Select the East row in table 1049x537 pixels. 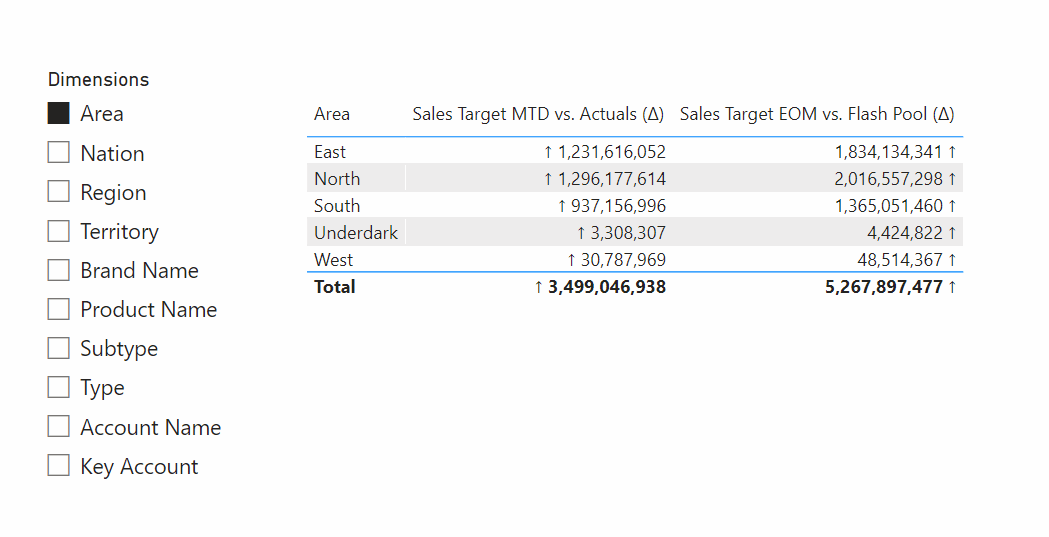tap(635, 152)
